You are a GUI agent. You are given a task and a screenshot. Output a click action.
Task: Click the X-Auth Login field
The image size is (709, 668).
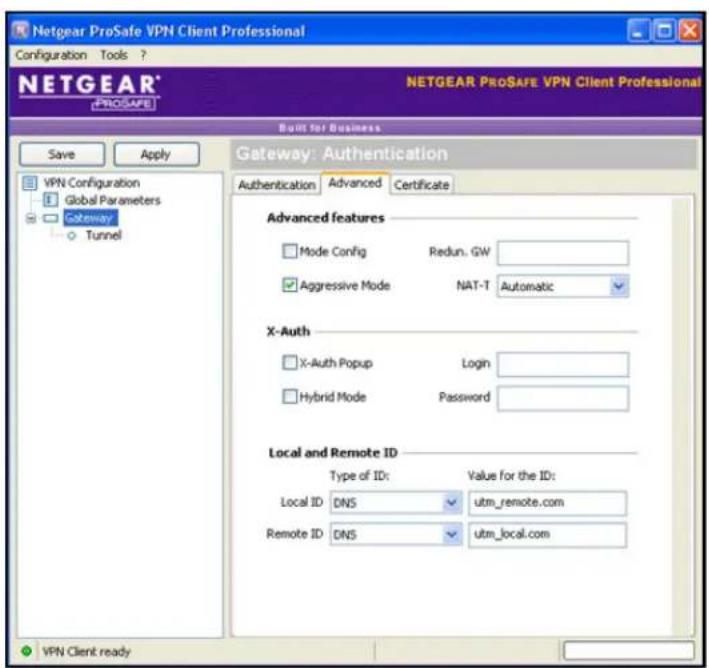click(x=563, y=364)
